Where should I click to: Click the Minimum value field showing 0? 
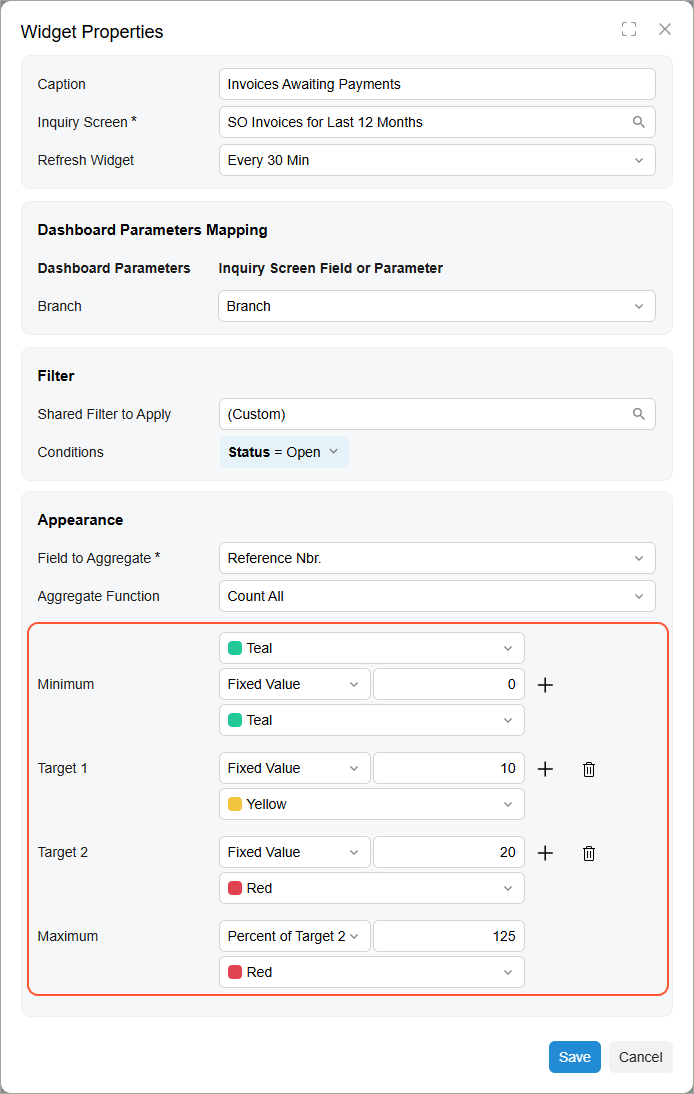[448, 684]
